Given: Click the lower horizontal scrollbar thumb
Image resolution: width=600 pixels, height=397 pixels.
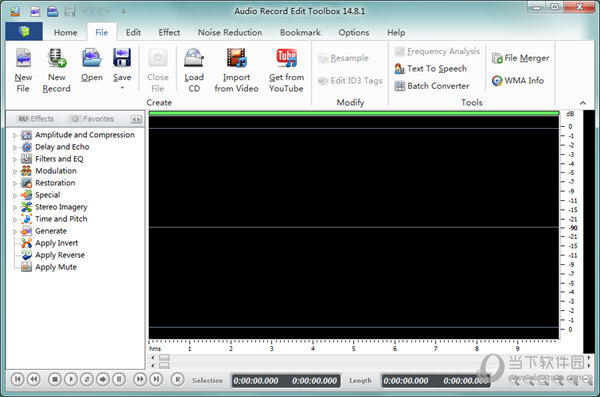Looking at the screenshot, I should [164, 366].
